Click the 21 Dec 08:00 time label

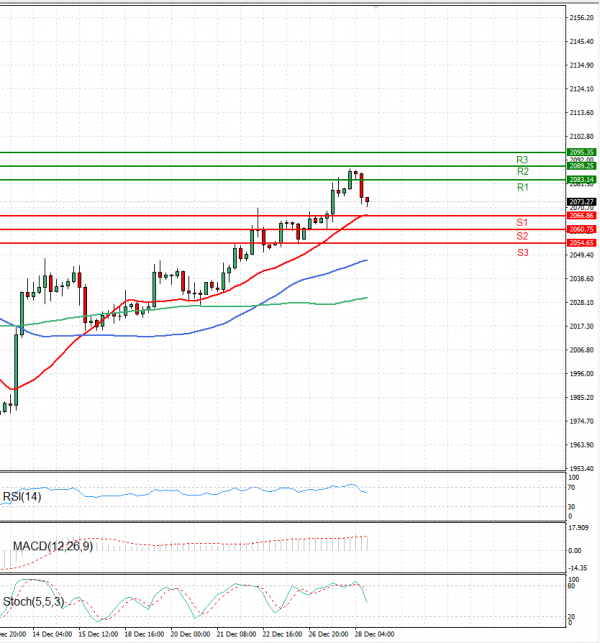click(x=236, y=634)
